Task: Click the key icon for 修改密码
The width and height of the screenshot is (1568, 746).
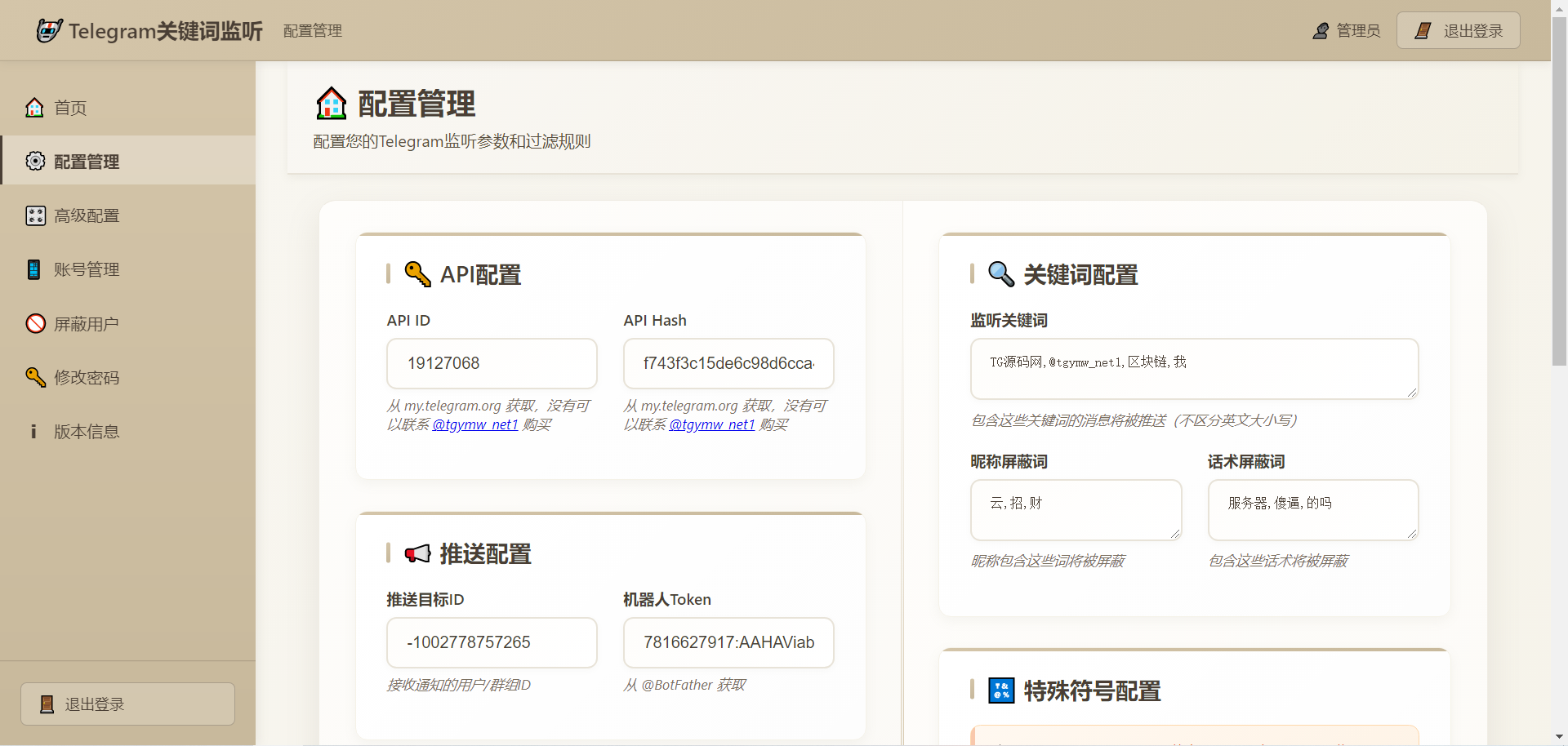Action: point(35,377)
